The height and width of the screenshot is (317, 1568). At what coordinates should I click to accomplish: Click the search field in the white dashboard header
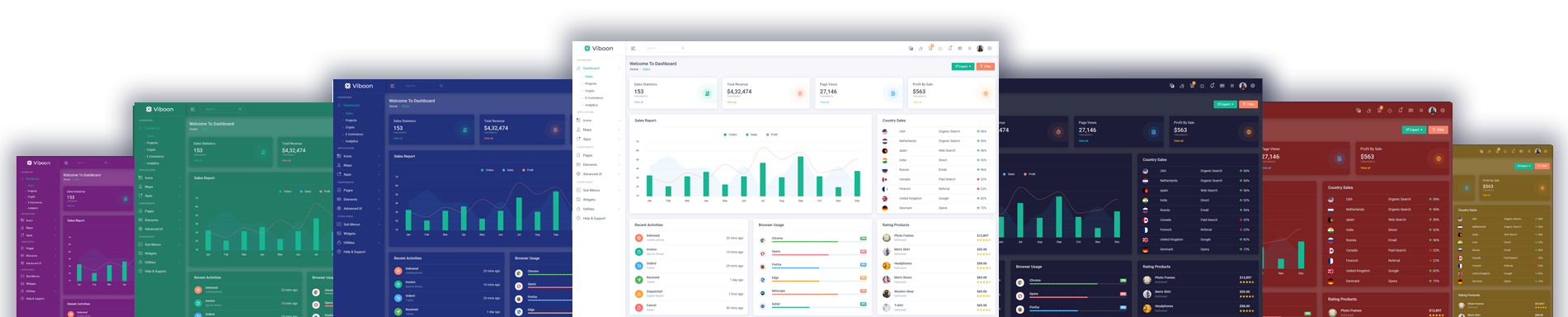pyautogui.click(x=664, y=49)
